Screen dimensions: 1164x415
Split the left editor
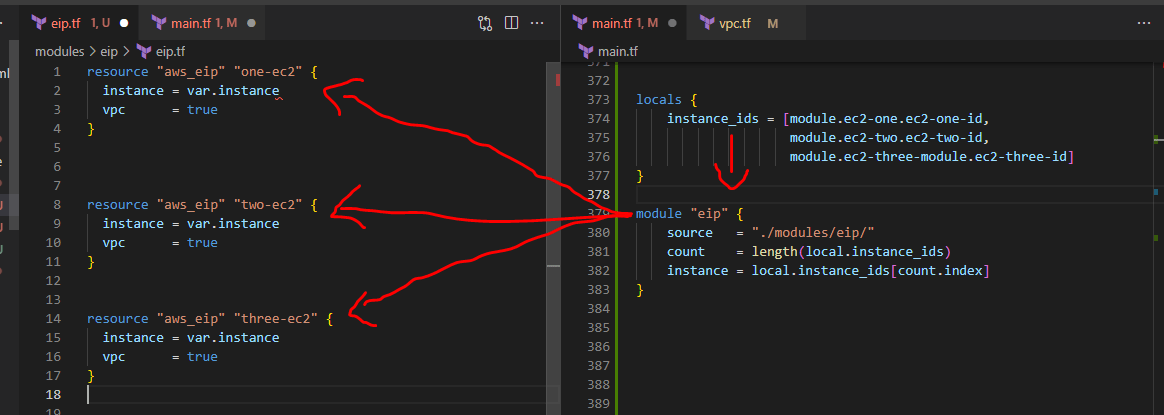(511, 23)
